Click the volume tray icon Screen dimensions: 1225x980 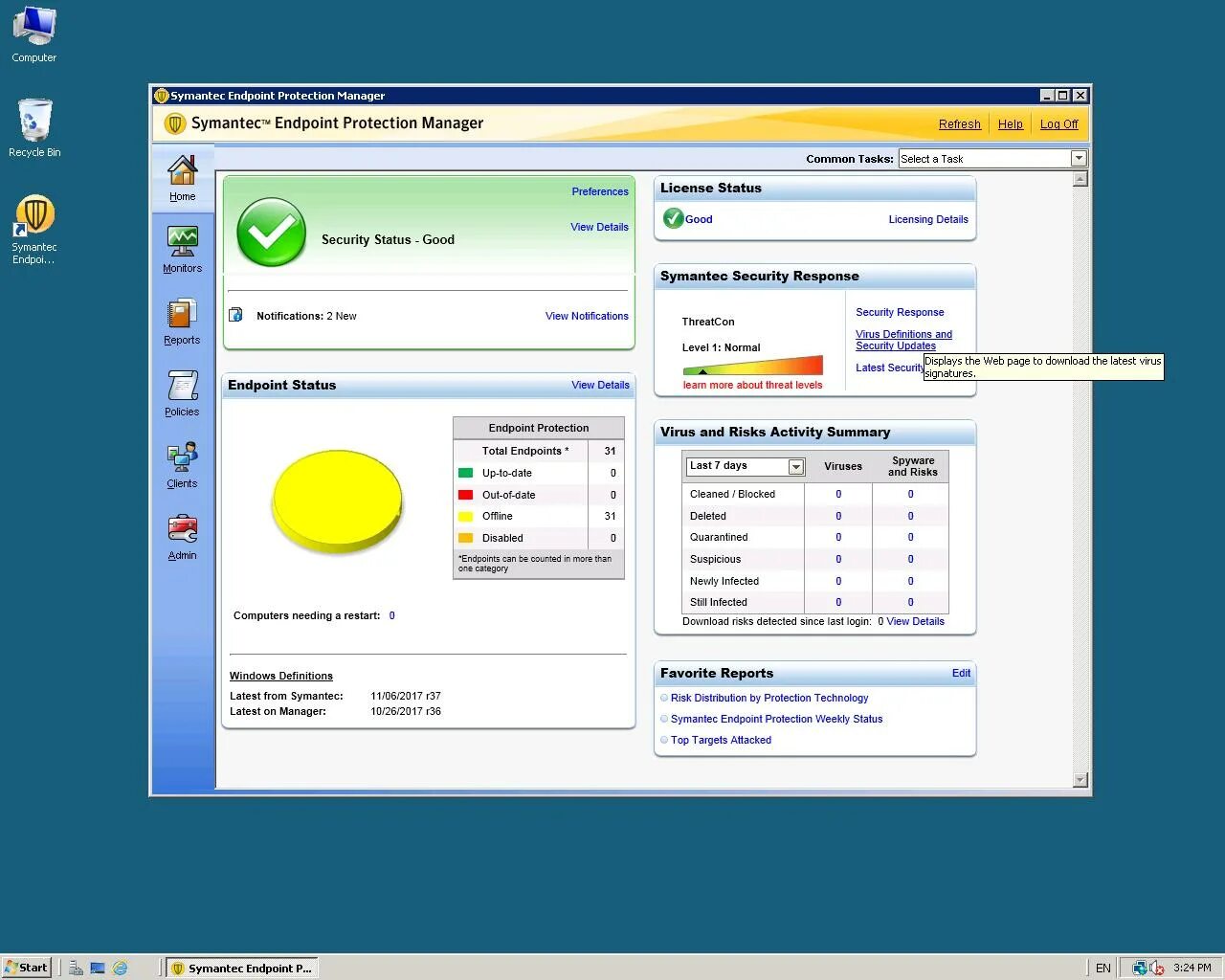click(x=1157, y=968)
